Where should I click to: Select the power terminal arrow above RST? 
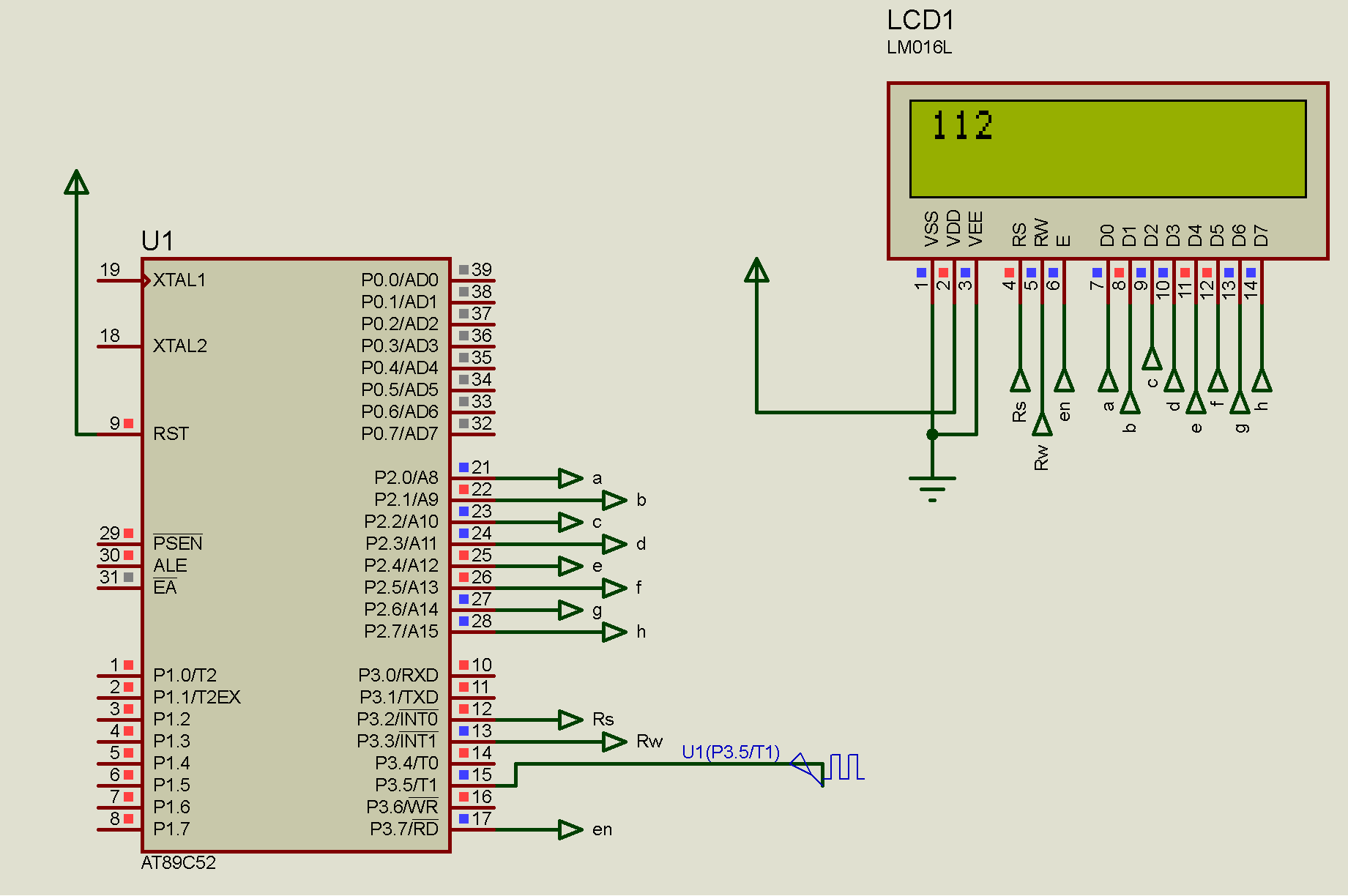point(76,183)
